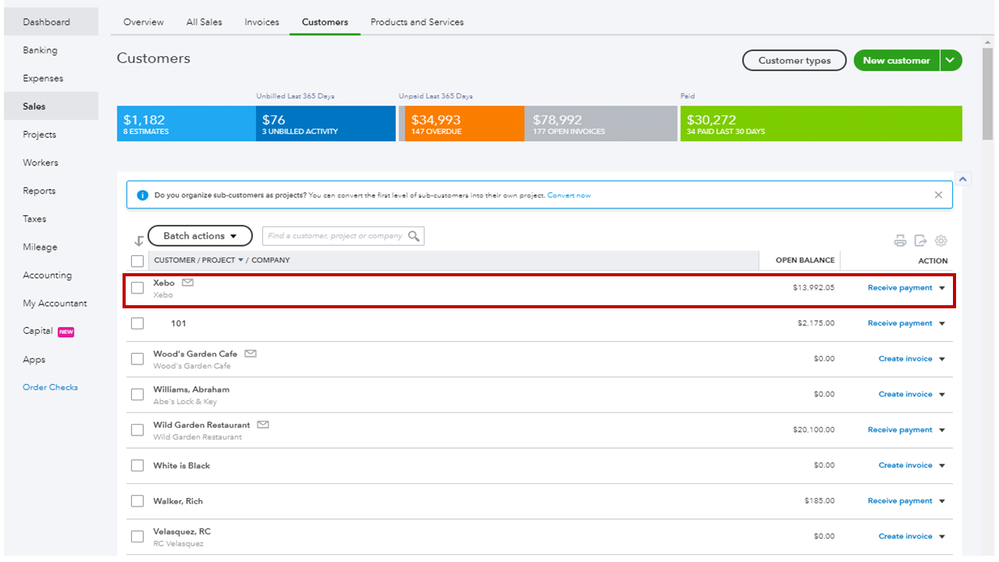Open action dropdown arrow for Wood's Garden Cafe

tap(942, 359)
